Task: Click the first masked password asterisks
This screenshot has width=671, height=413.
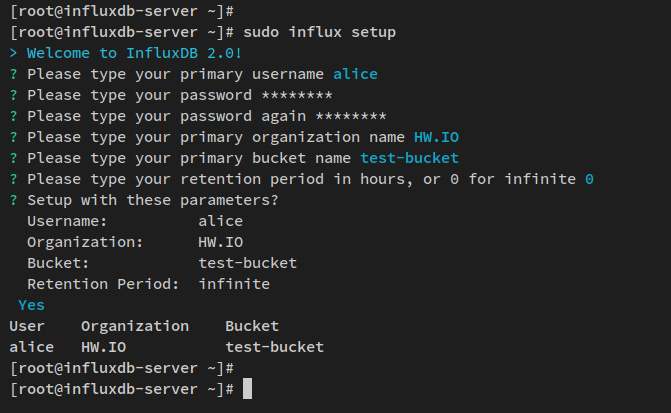Action: click(296, 95)
